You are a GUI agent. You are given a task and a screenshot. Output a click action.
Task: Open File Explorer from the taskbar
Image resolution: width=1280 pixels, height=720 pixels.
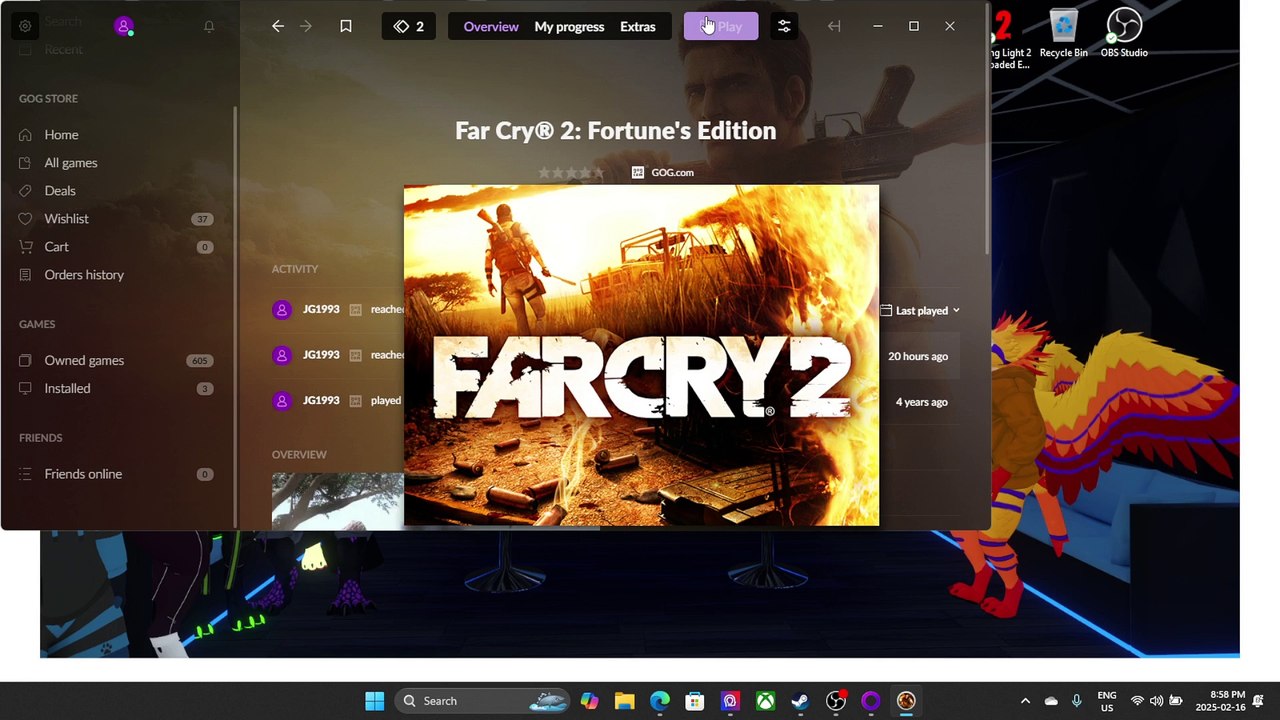624,701
